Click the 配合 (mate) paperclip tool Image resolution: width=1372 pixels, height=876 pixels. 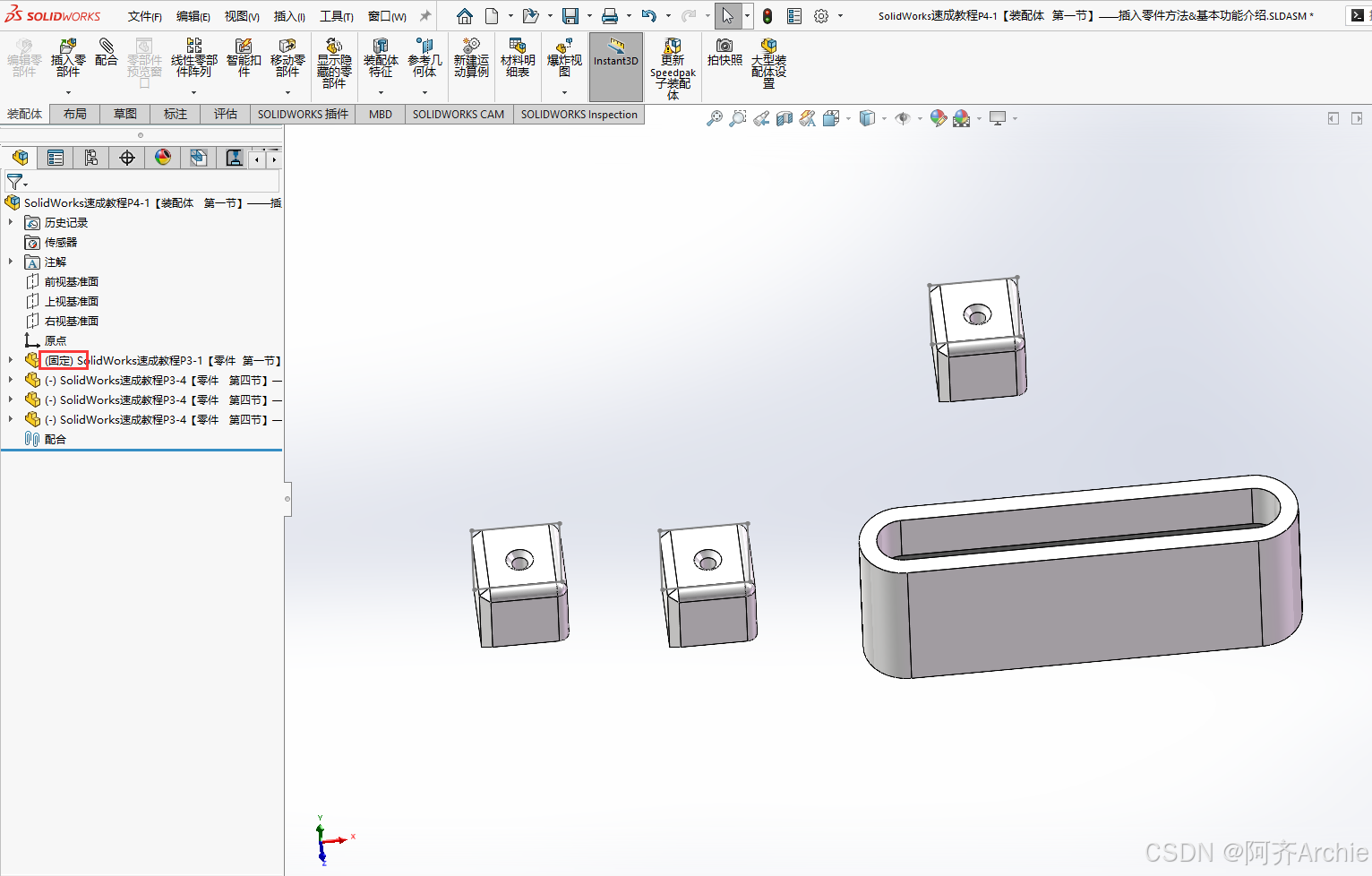106,52
